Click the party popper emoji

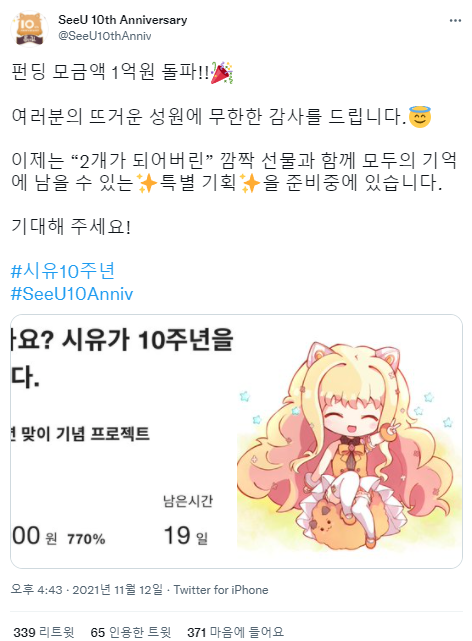pyautogui.click(x=222, y=73)
